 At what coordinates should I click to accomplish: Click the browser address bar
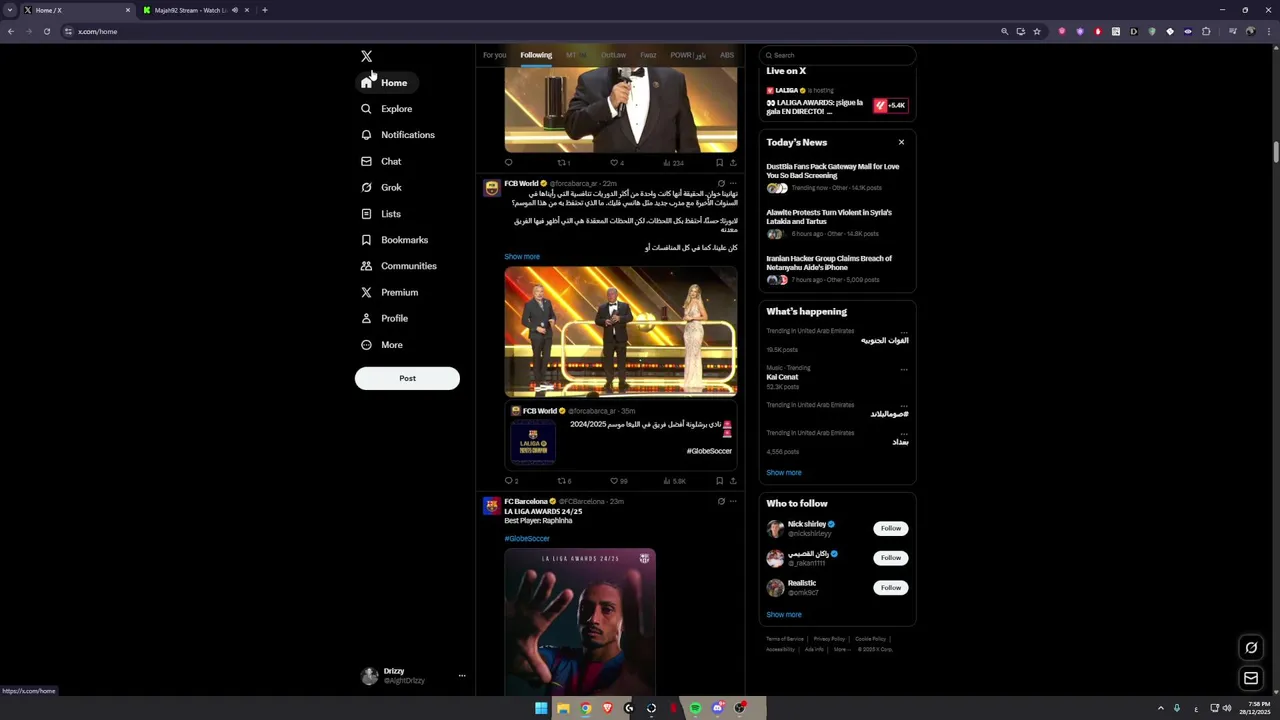pos(530,31)
